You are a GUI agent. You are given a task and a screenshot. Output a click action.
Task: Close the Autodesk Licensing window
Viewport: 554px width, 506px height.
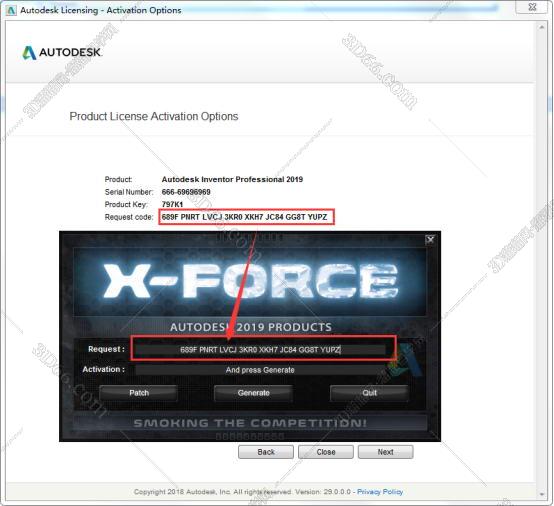pos(533,7)
